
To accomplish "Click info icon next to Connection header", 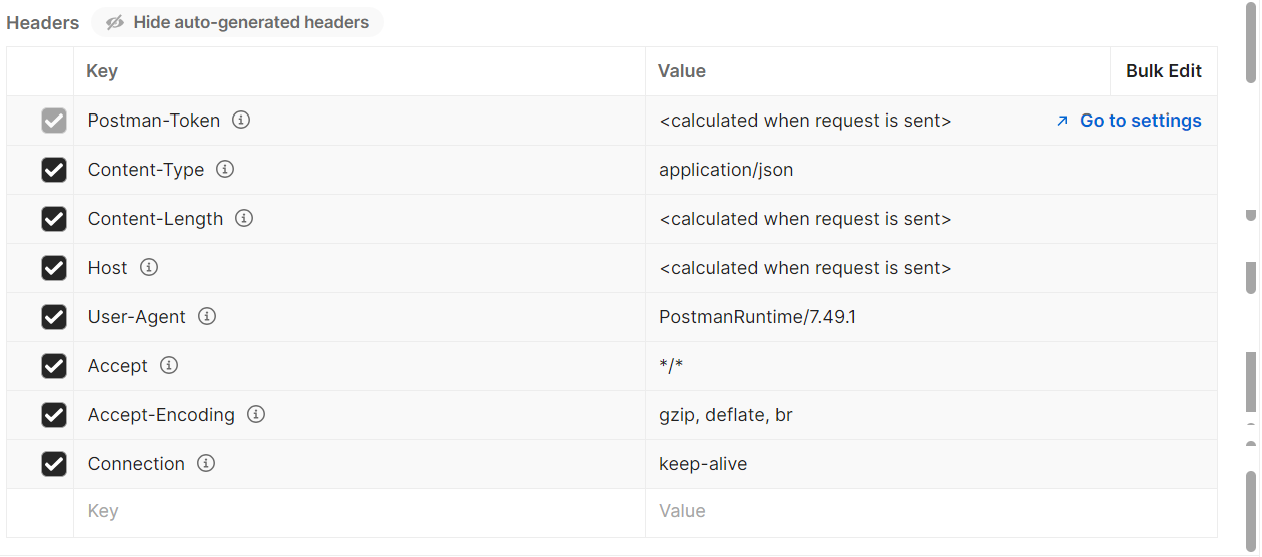I will [206, 463].
